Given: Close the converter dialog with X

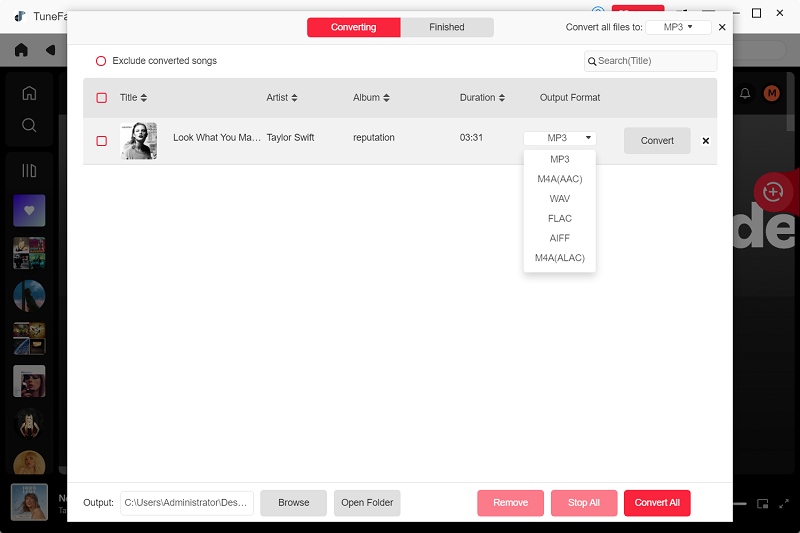Looking at the screenshot, I should tap(722, 27).
